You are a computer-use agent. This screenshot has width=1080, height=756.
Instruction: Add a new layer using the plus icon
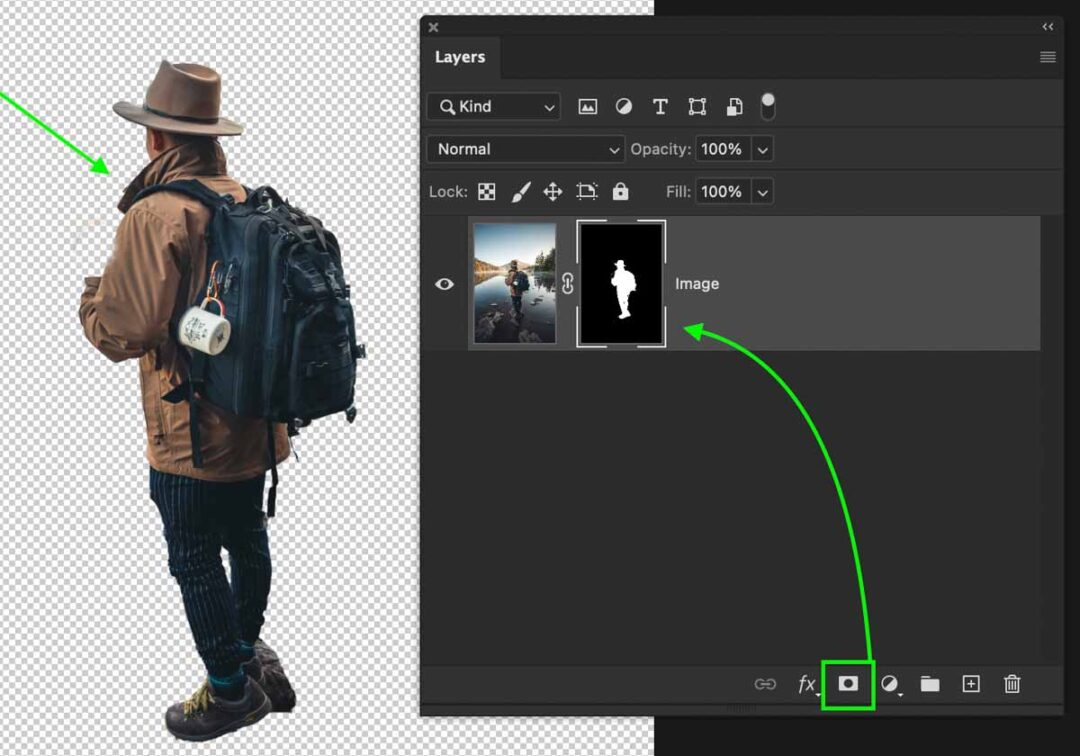pos(970,684)
